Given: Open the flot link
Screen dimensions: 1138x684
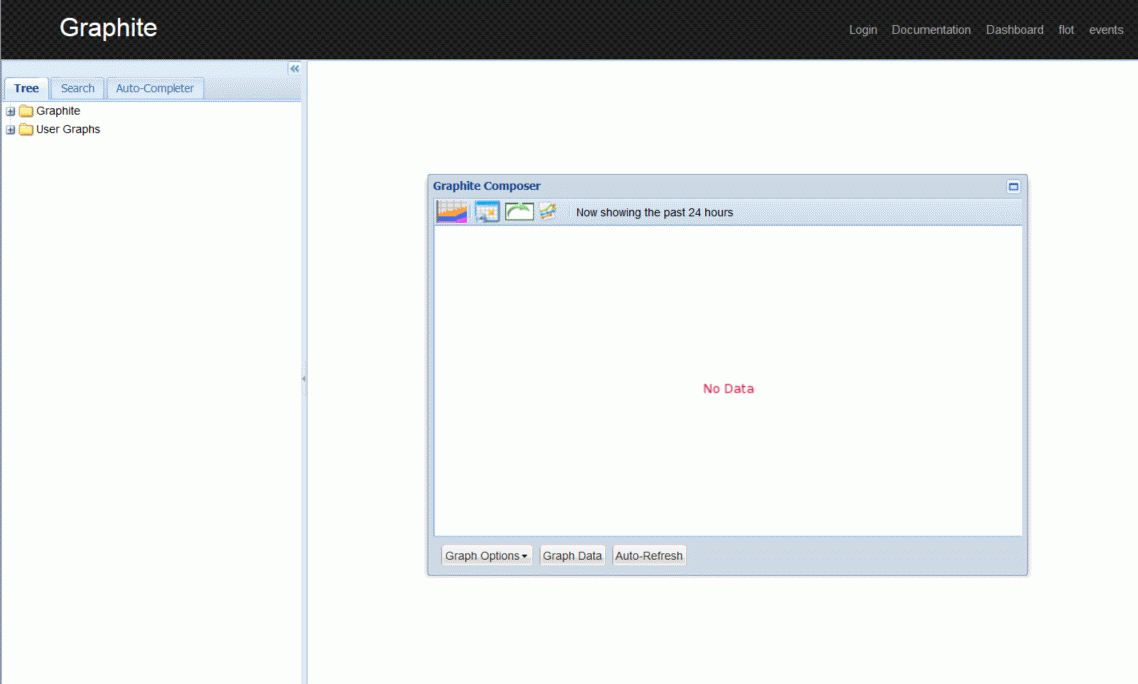Looking at the screenshot, I should (x=1066, y=30).
